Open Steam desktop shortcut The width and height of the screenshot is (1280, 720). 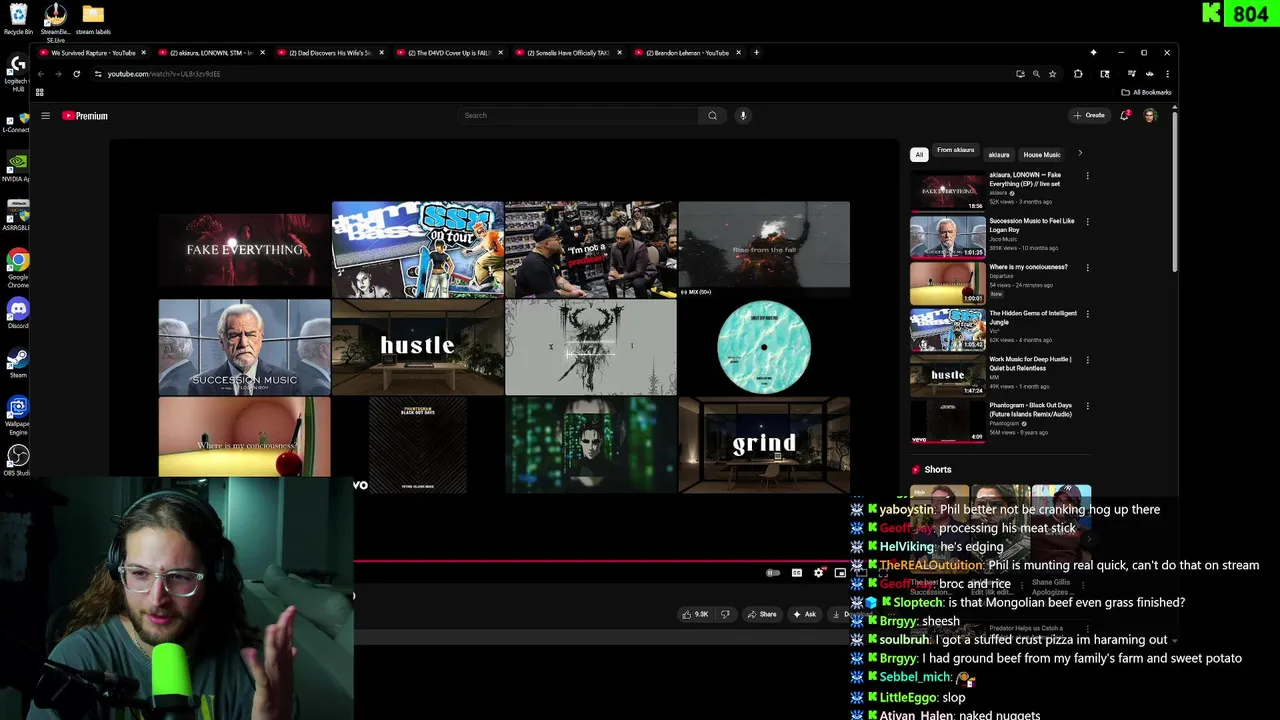point(18,363)
